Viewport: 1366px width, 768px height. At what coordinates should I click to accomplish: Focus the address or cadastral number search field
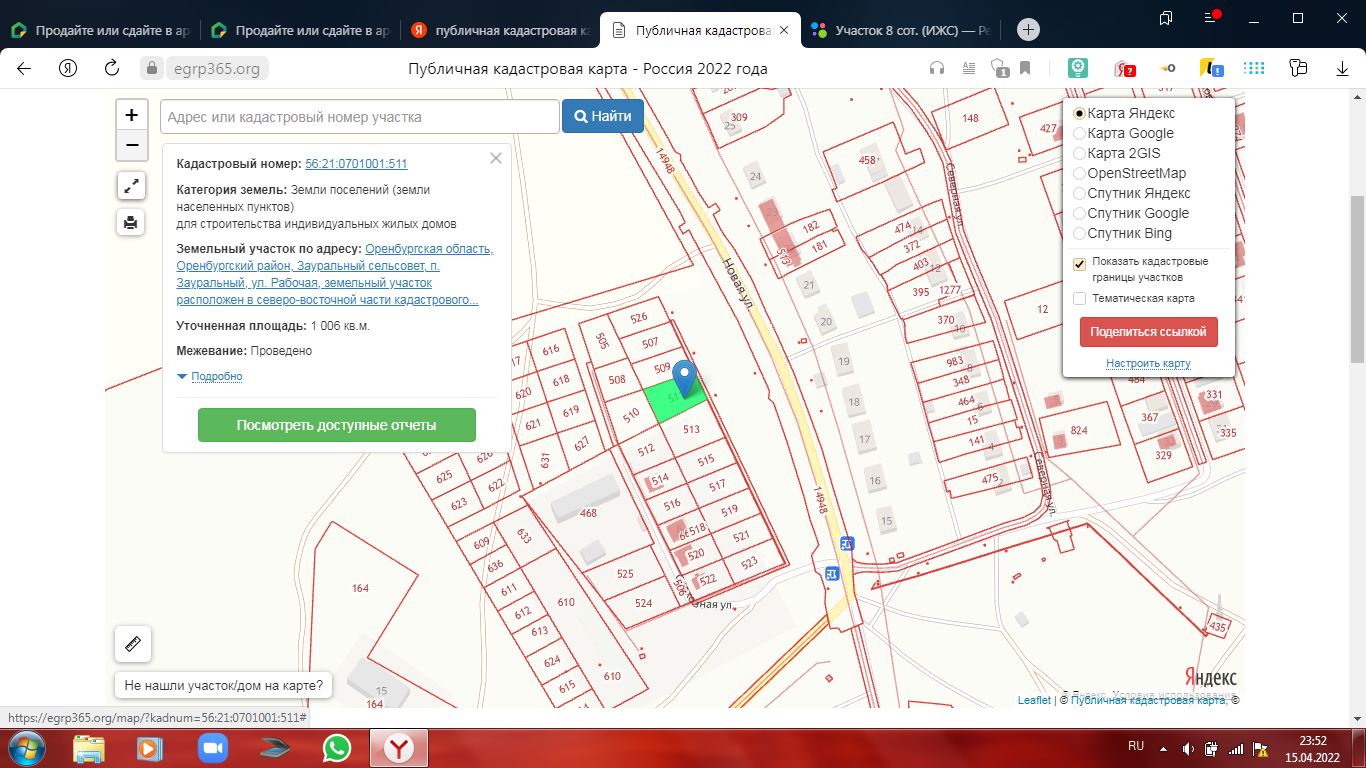359,116
